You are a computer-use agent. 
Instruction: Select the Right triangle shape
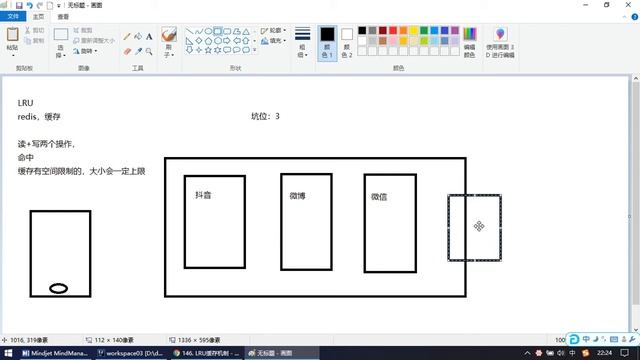pos(189,40)
